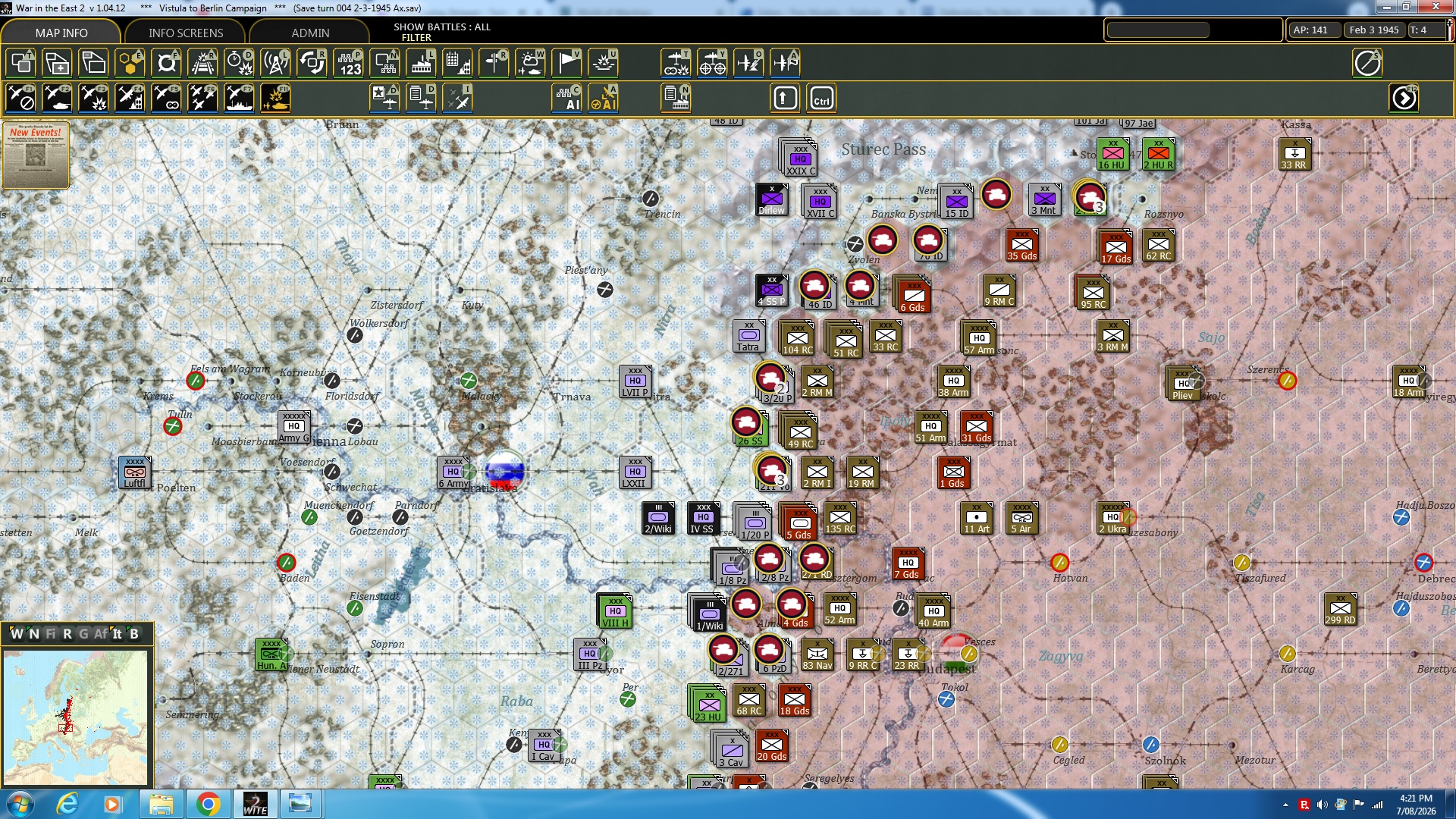Open Internet Explorer from the taskbar
1456x819 pixels.
68,804
